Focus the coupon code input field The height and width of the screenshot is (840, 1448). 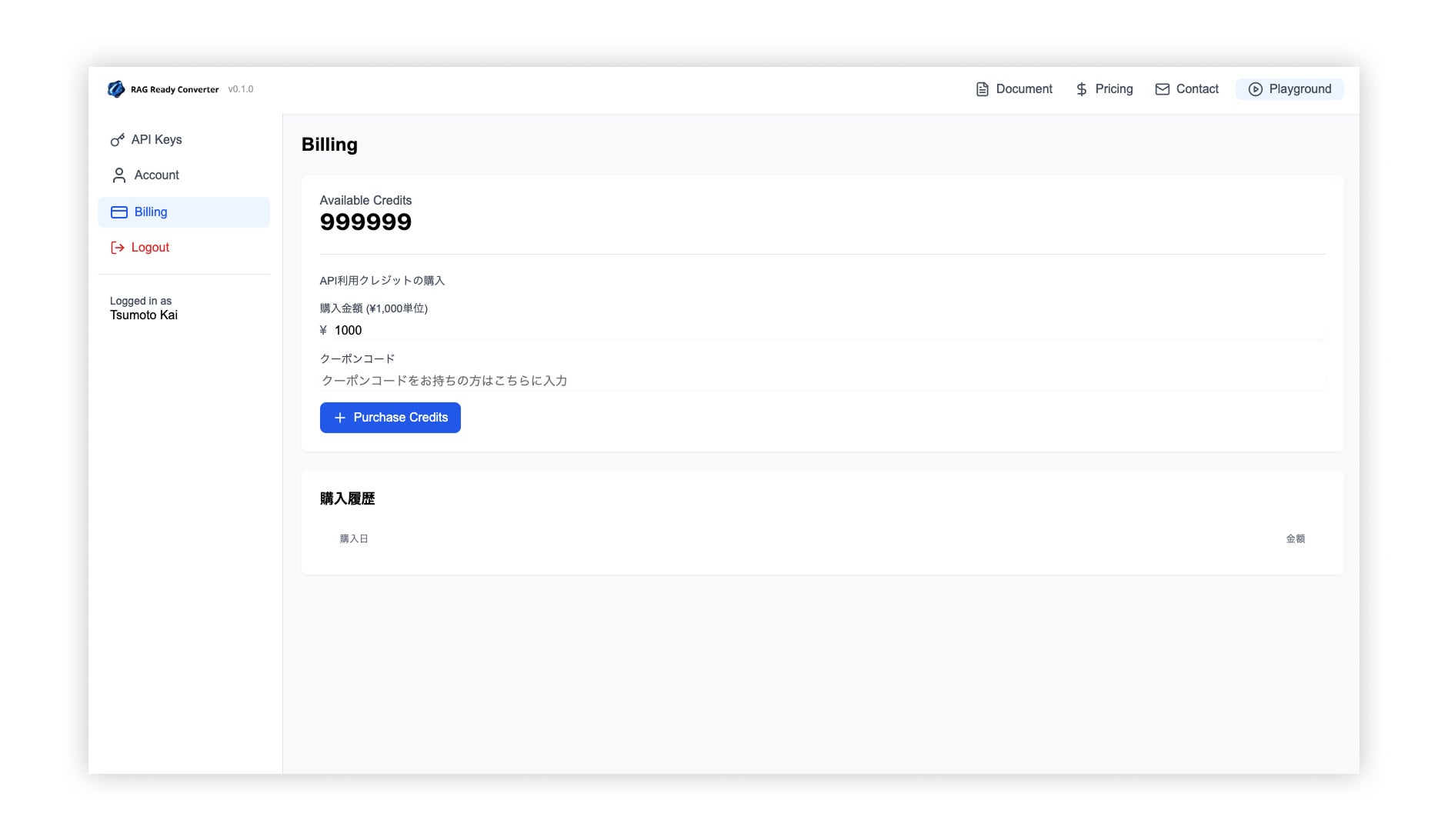click(822, 381)
